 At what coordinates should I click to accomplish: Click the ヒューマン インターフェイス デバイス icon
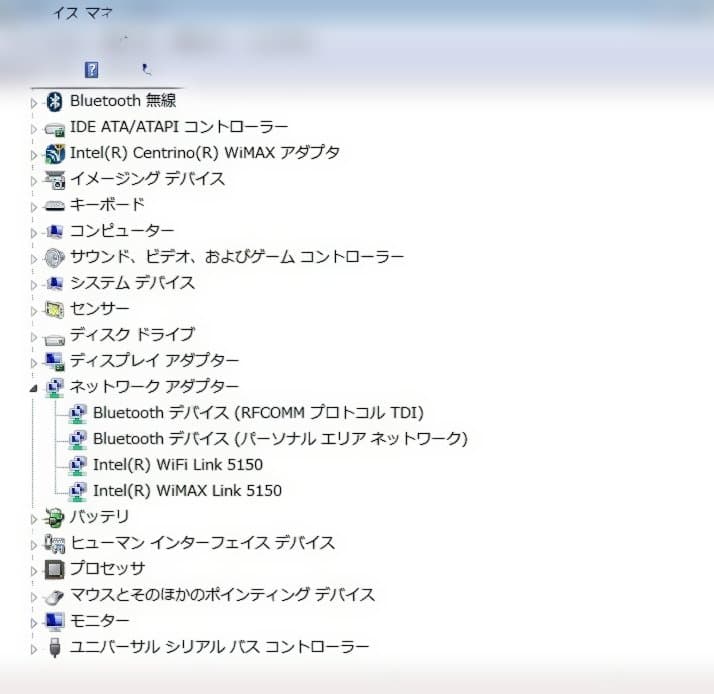coord(55,544)
